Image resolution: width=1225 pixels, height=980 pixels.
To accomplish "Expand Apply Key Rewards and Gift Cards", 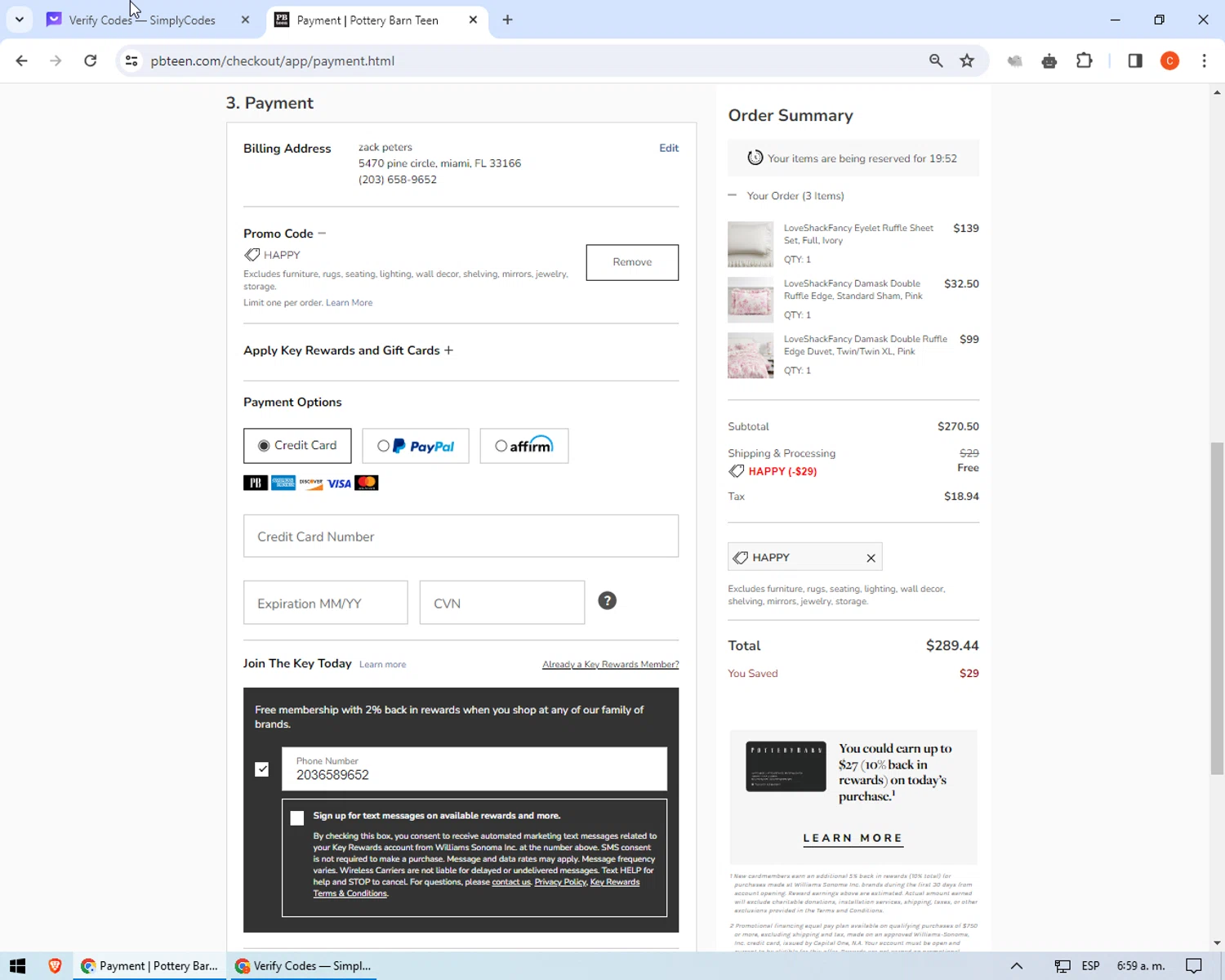I will tap(448, 350).
